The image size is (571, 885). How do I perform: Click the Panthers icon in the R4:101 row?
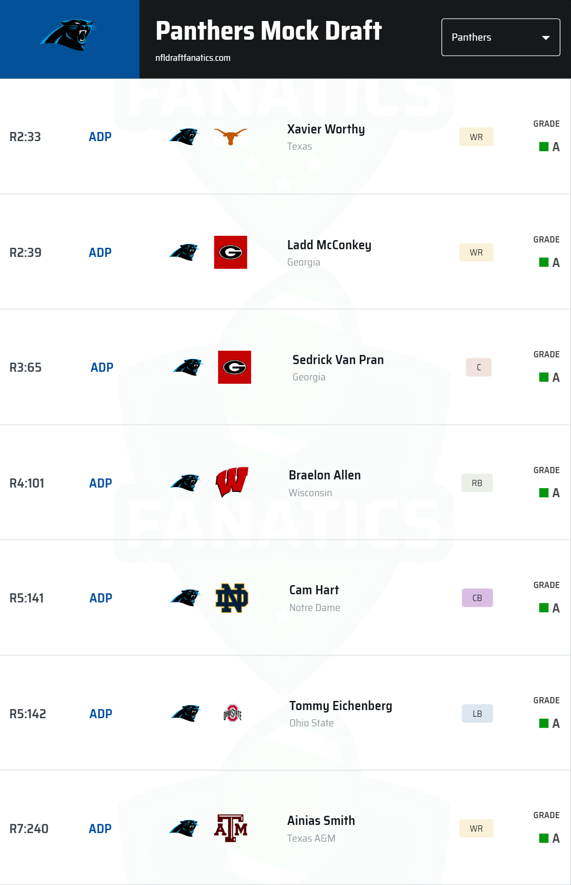(x=185, y=483)
